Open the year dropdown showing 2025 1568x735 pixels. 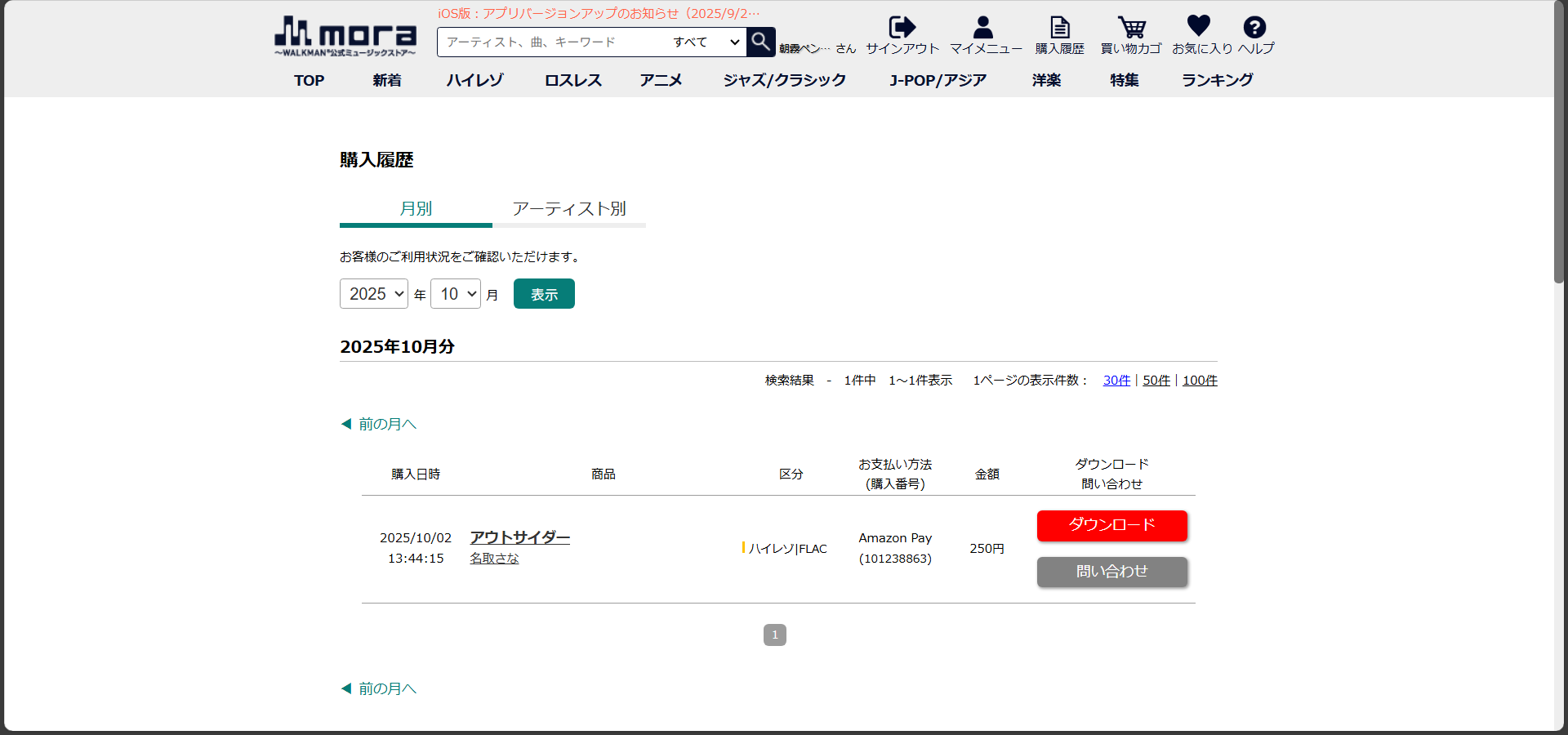click(374, 294)
